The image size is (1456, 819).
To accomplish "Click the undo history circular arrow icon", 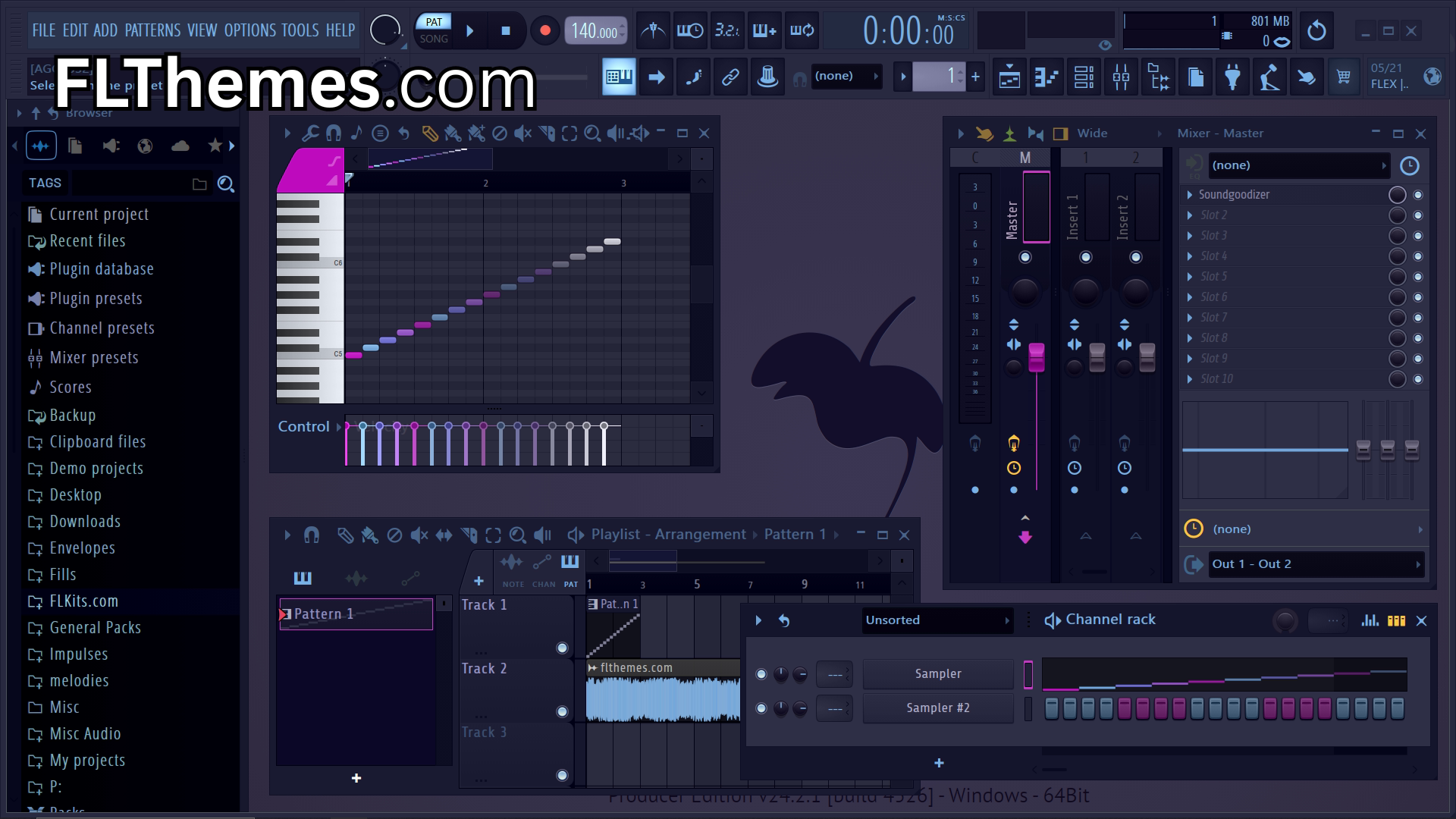I will [1316, 31].
